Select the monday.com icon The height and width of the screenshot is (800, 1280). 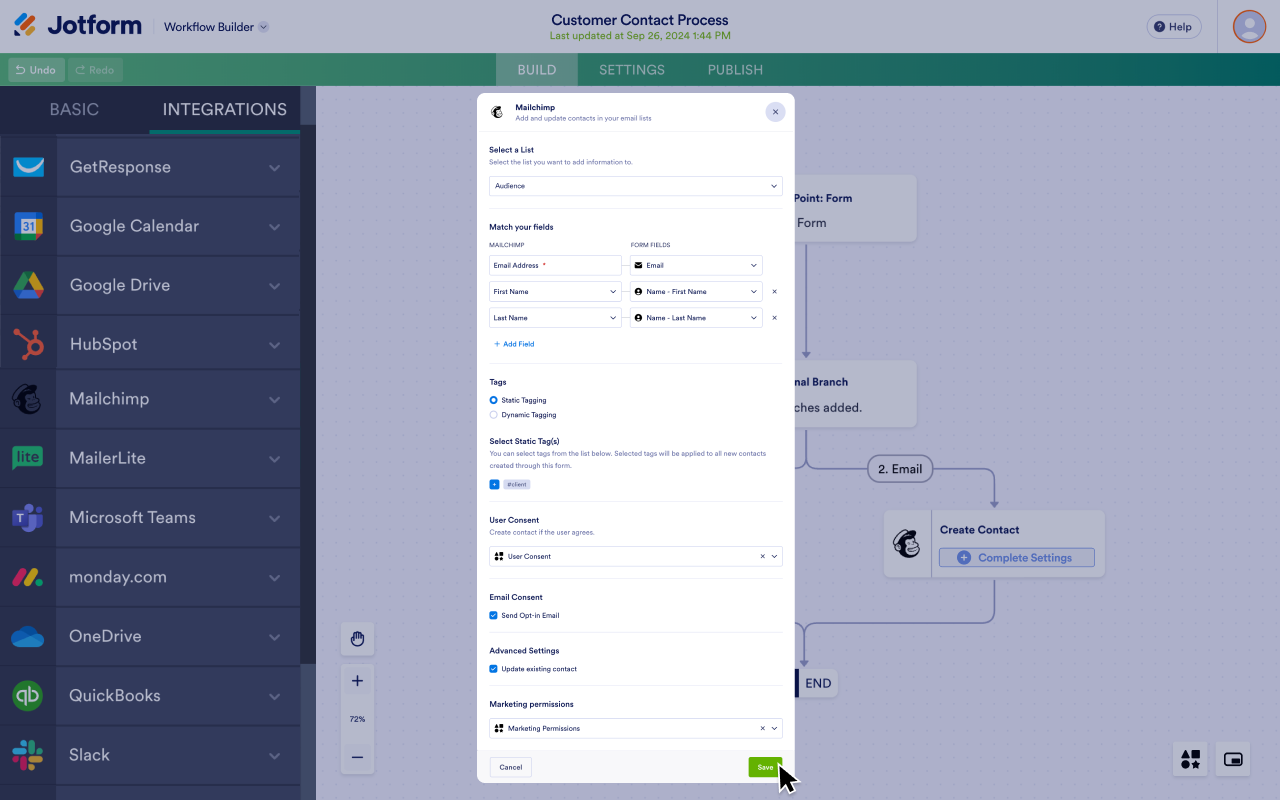pyautogui.click(x=27, y=577)
